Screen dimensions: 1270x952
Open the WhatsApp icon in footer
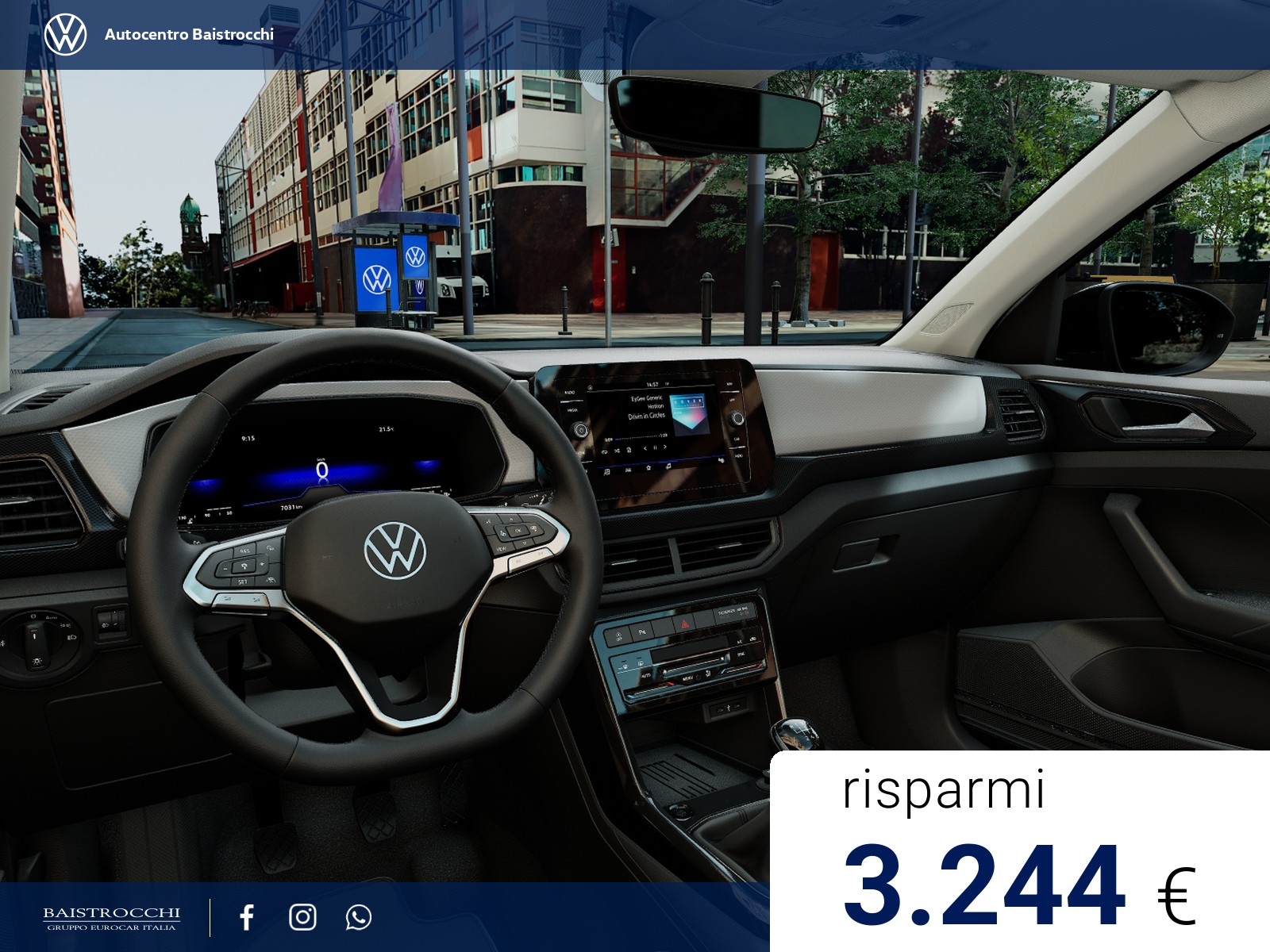pyautogui.click(x=359, y=917)
